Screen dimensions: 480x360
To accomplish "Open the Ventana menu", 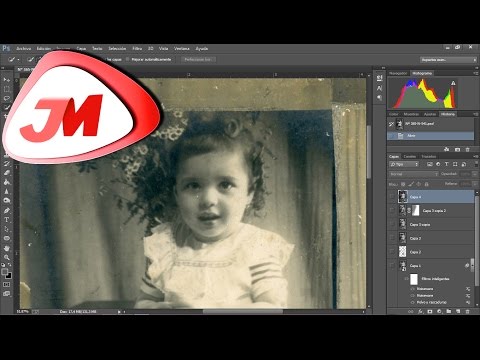I will click(x=182, y=48).
